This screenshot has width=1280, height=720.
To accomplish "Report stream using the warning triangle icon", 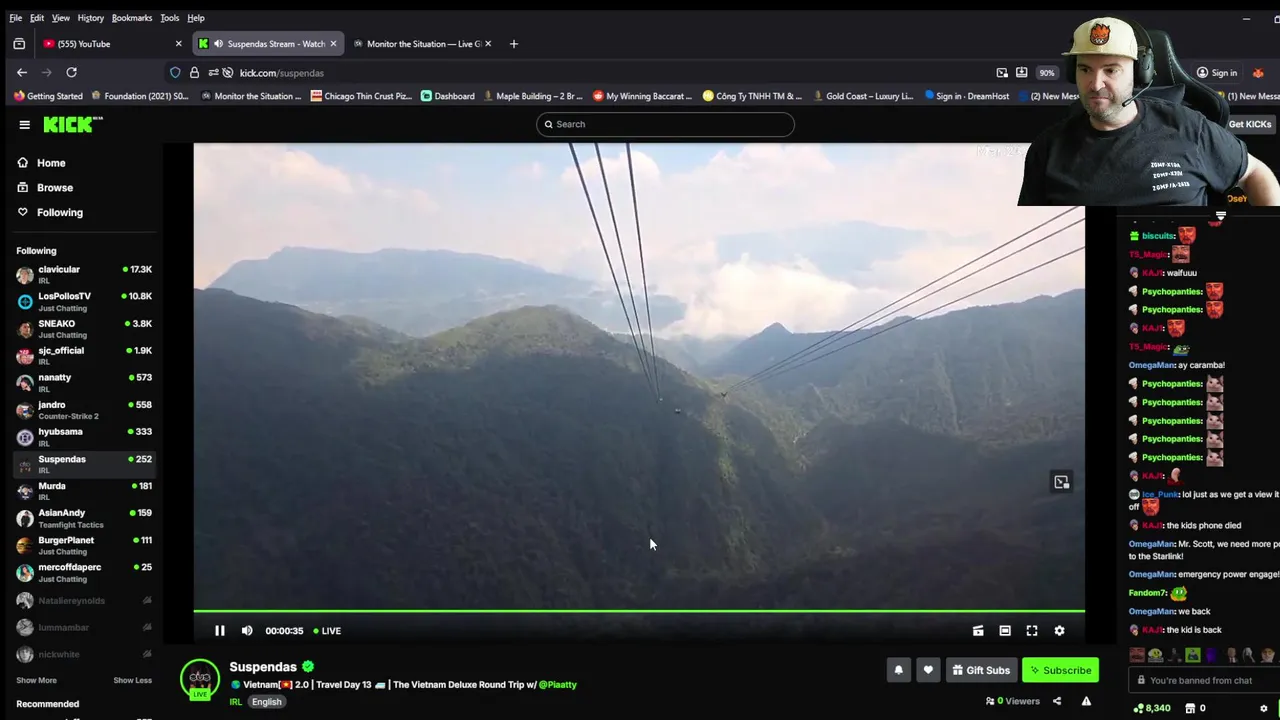I will (1086, 701).
